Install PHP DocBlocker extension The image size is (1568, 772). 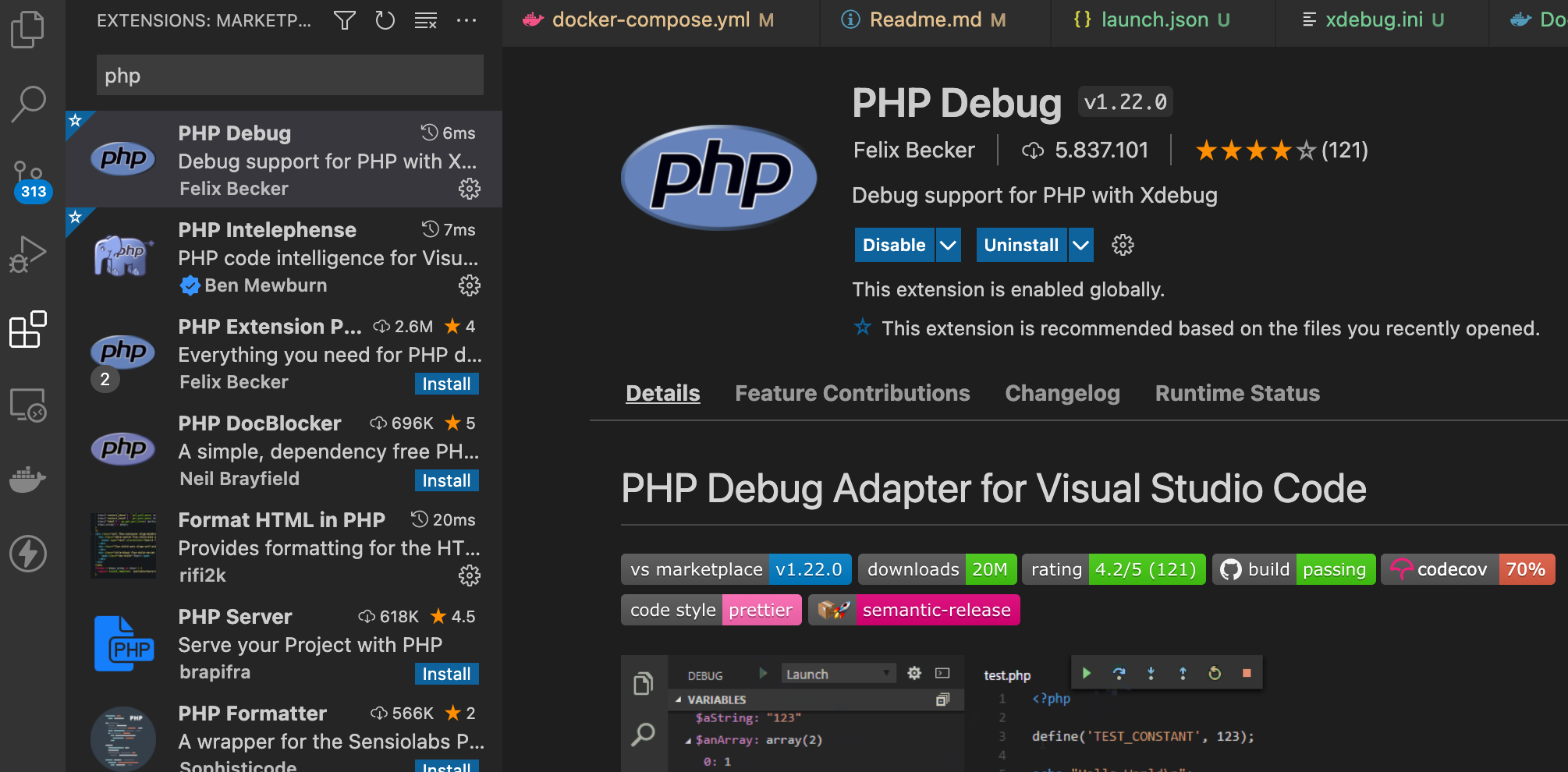click(446, 480)
